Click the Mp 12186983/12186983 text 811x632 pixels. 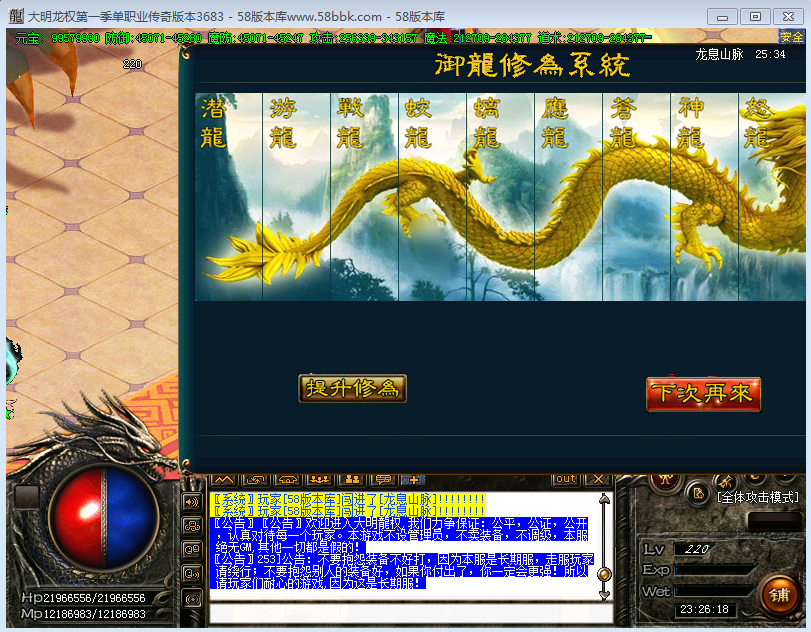click(84, 614)
